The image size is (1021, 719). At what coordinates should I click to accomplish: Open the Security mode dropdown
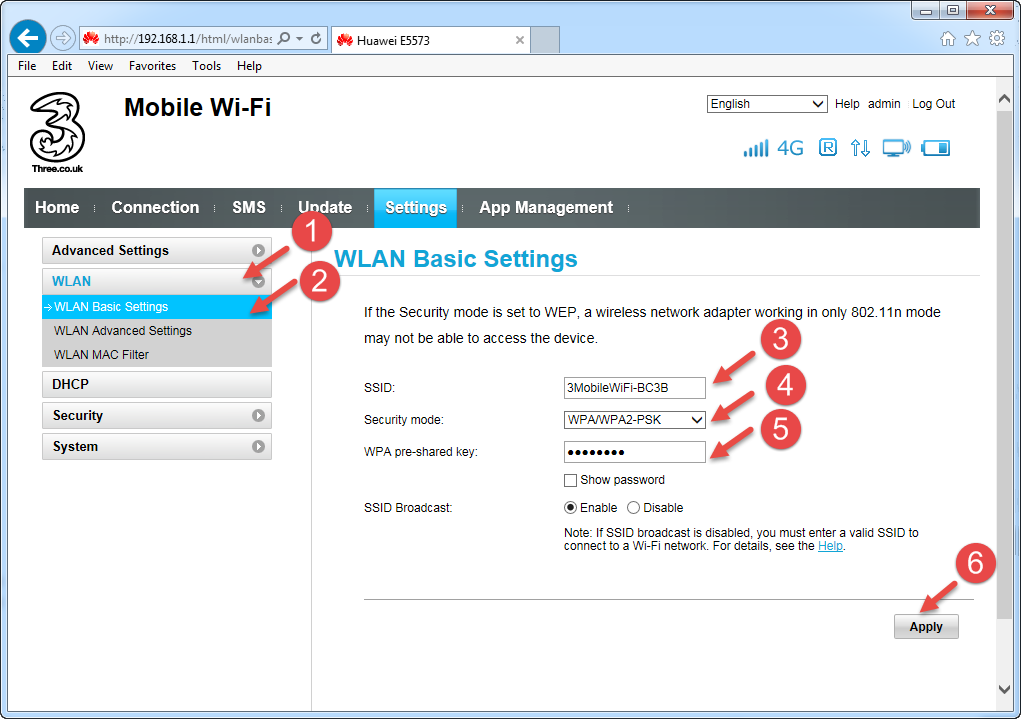coord(634,420)
